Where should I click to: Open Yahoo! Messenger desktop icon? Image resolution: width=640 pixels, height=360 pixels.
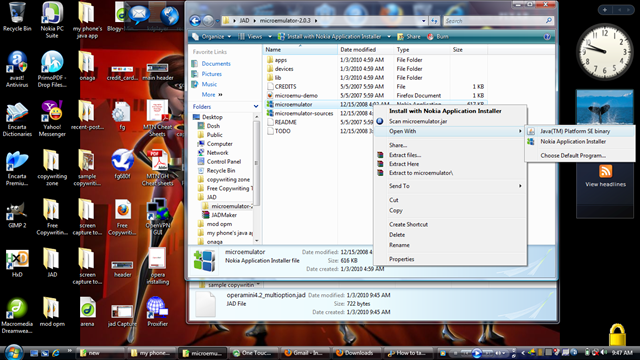pos(52,119)
